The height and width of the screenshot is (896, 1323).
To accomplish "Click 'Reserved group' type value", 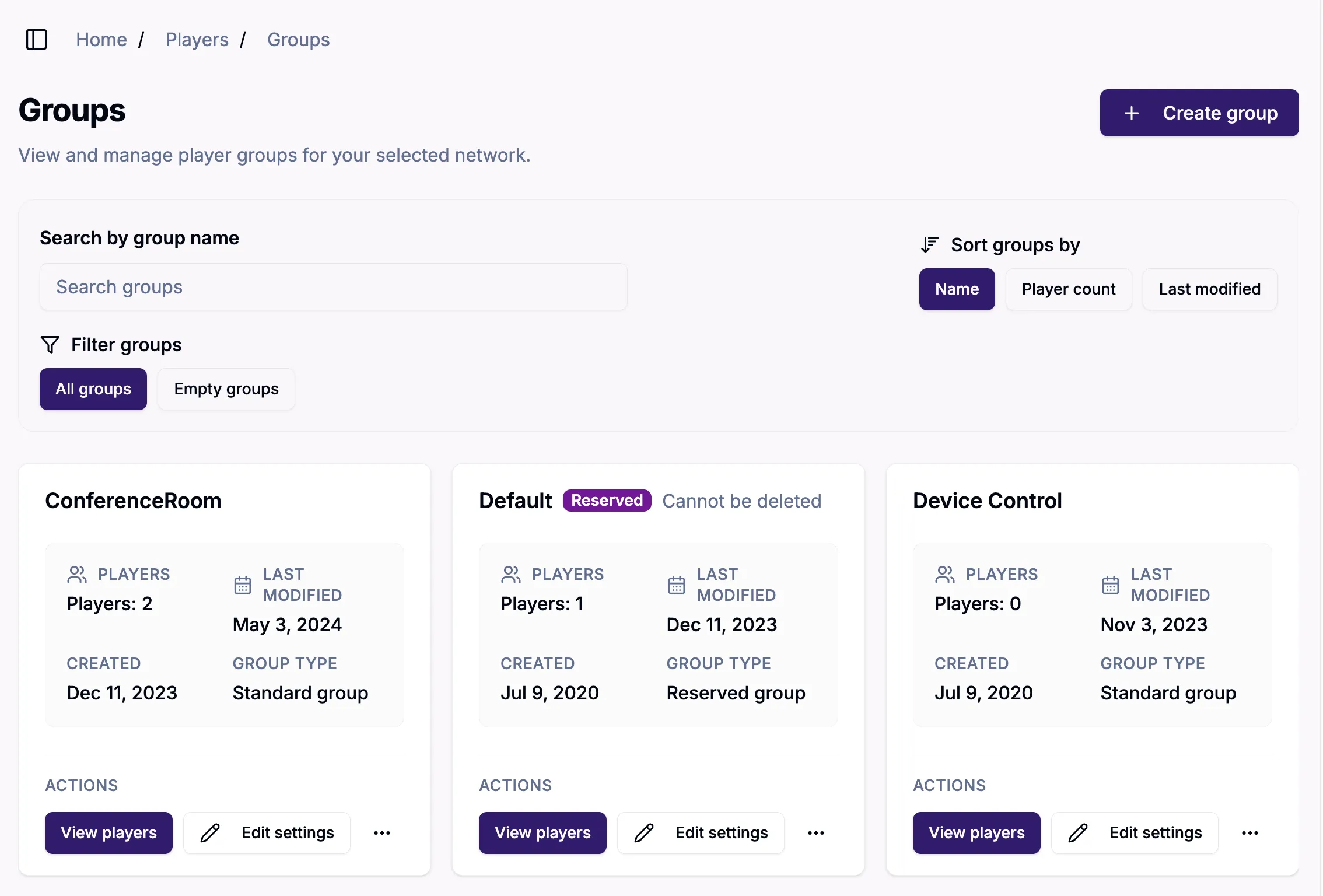I will pyautogui.click(x=736, y=693).
